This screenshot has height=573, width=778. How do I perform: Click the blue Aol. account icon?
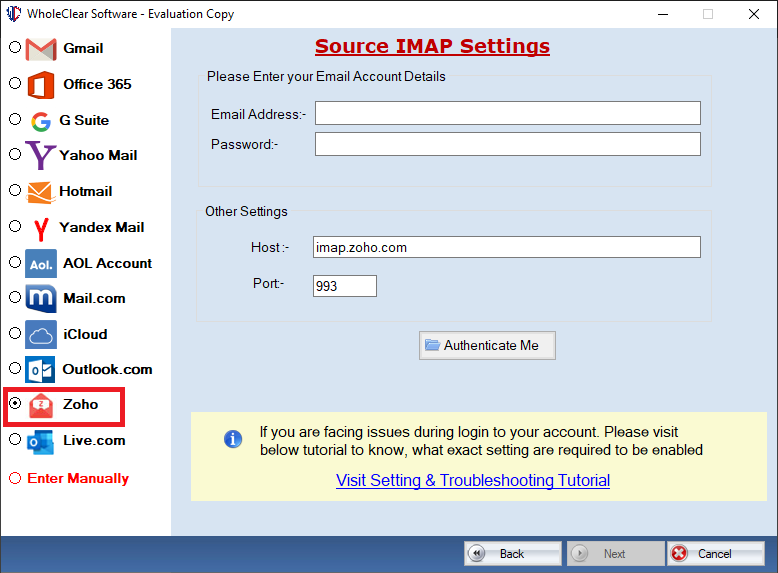[41, 263]
